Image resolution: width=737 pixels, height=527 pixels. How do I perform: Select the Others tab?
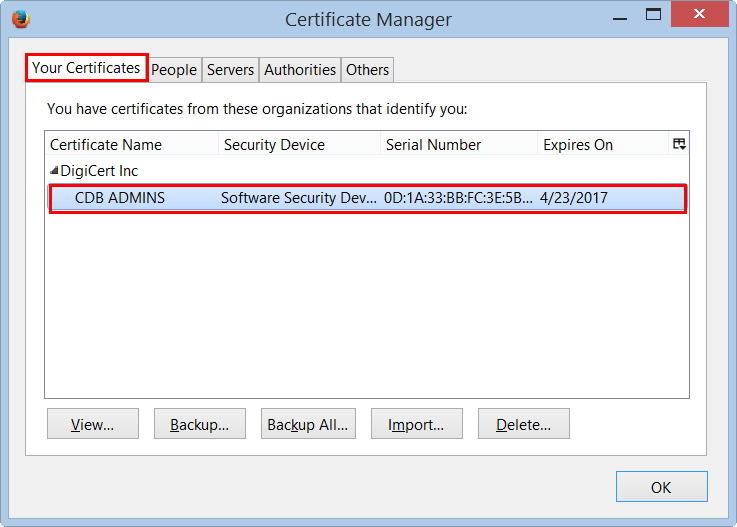coord(367,70)
